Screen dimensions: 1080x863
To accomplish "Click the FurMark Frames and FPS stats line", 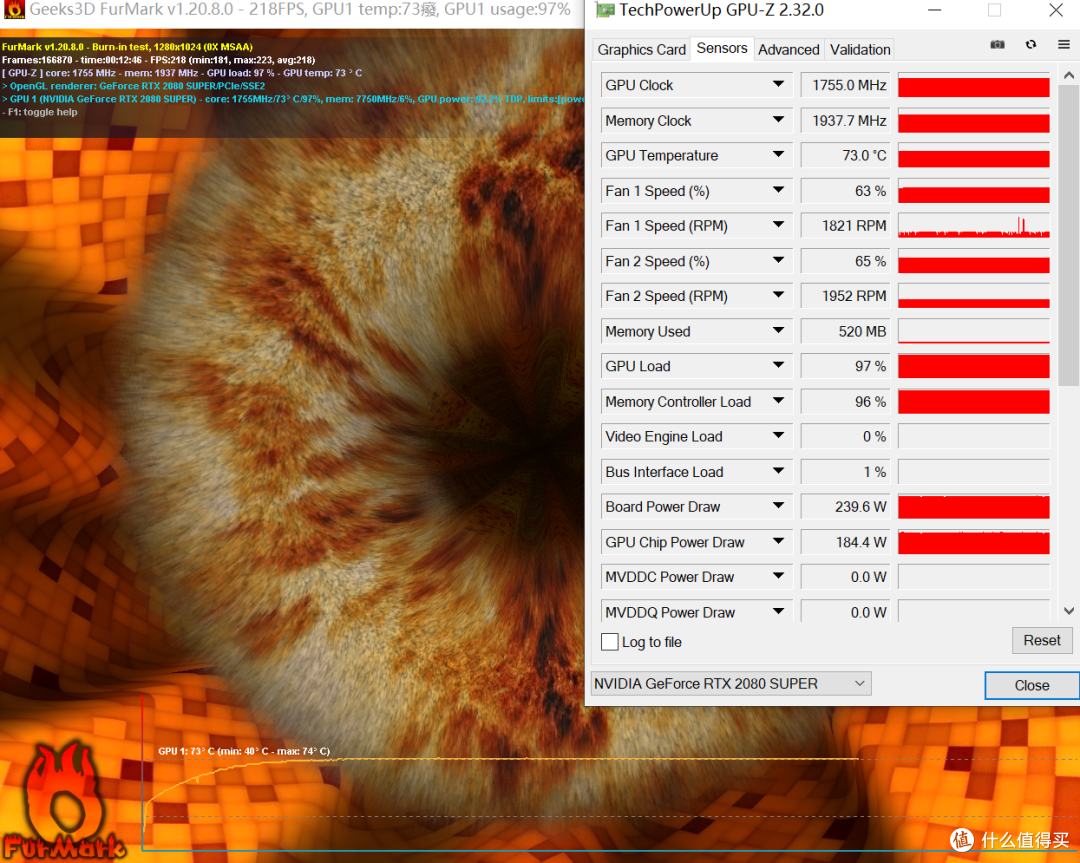I will 158,60.
